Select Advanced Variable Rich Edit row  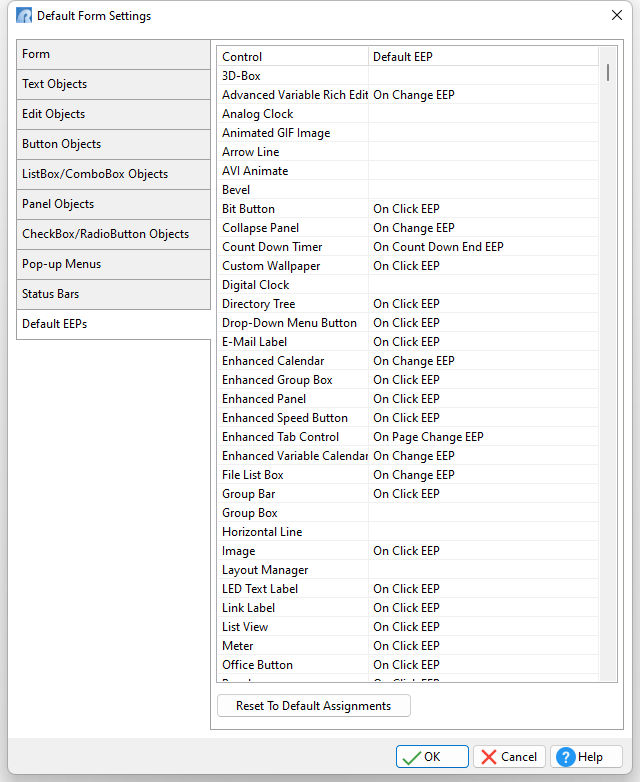(408, 95)
